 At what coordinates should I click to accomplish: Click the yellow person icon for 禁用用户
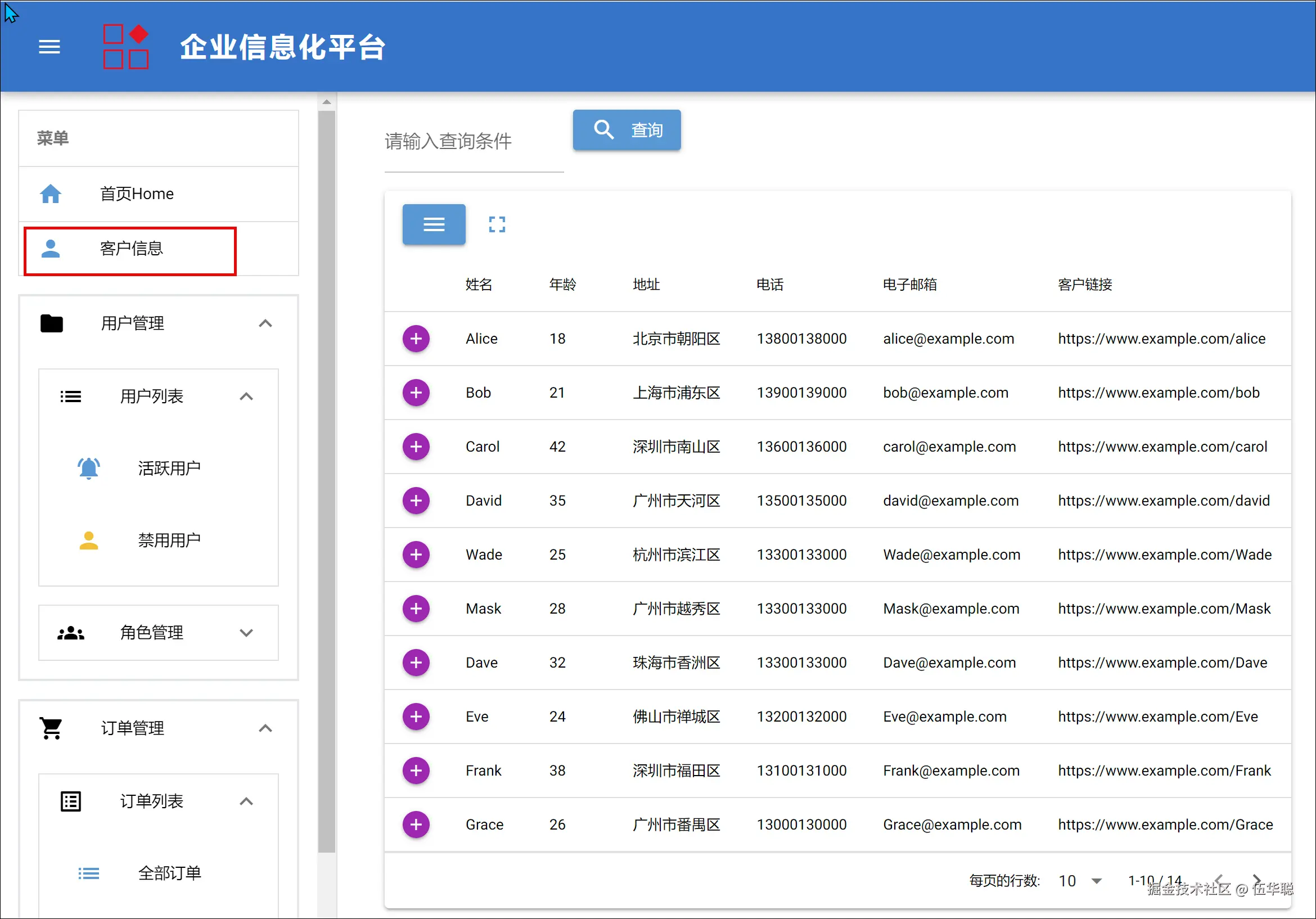point(88,540)
